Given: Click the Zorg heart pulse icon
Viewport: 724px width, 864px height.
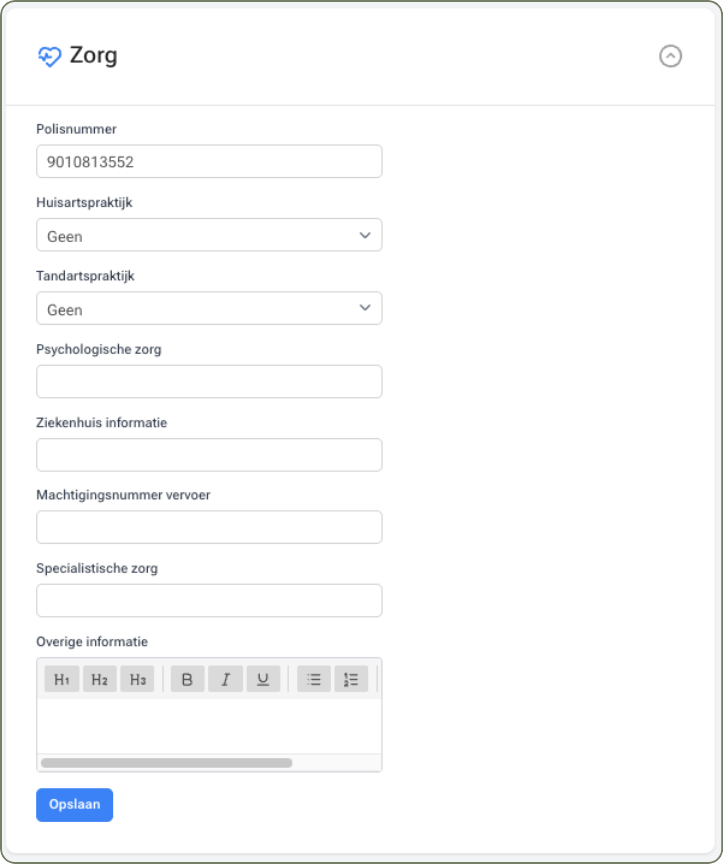Looking at the screenshot, I should coord(49,56).
